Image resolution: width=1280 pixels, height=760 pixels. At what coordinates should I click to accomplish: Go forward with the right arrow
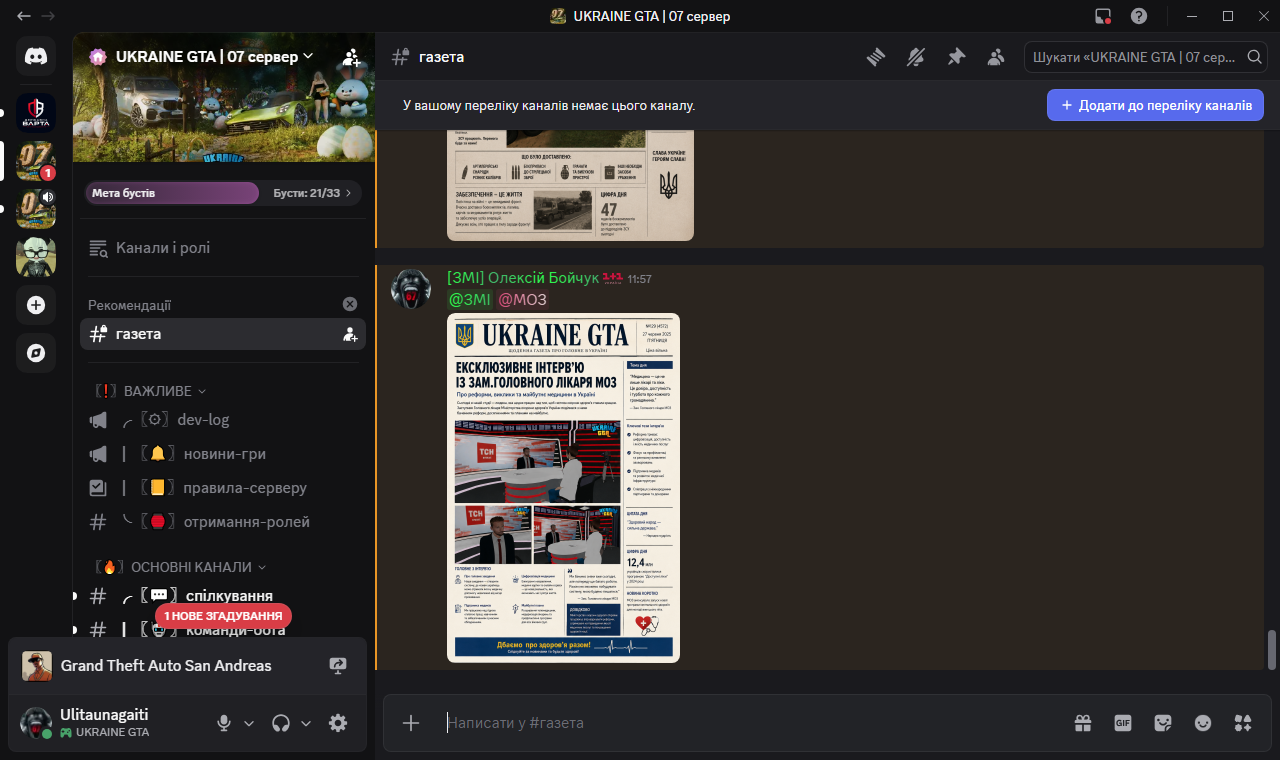[x=48, y=16]
